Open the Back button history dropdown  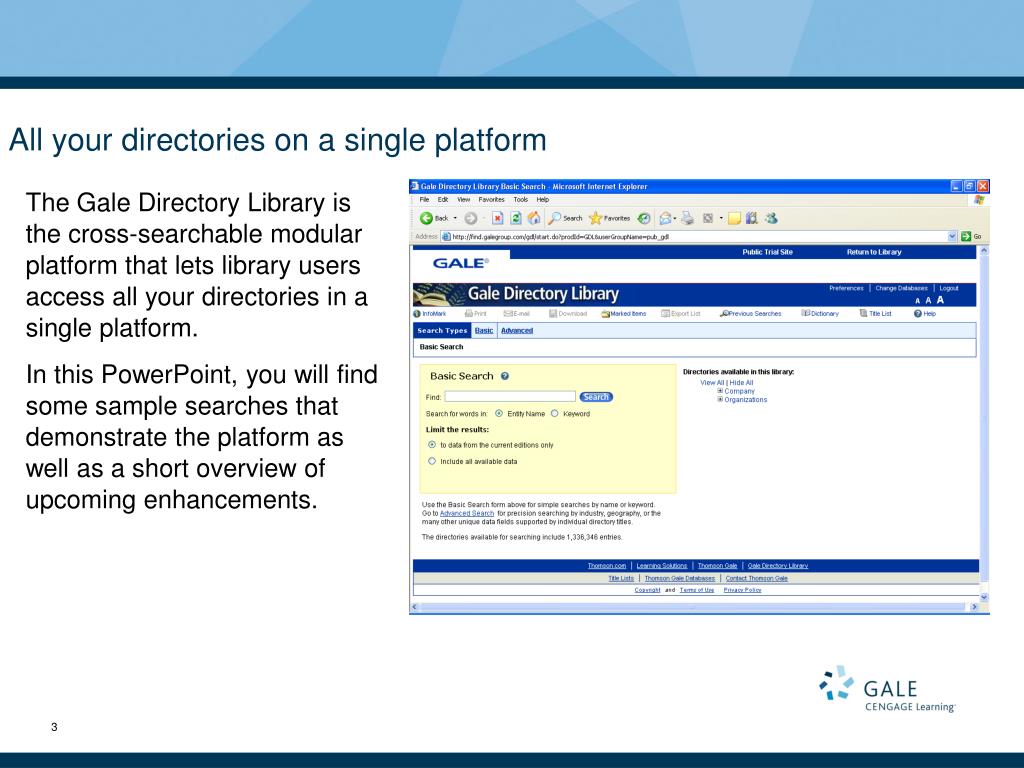click(x=455, y=218)
